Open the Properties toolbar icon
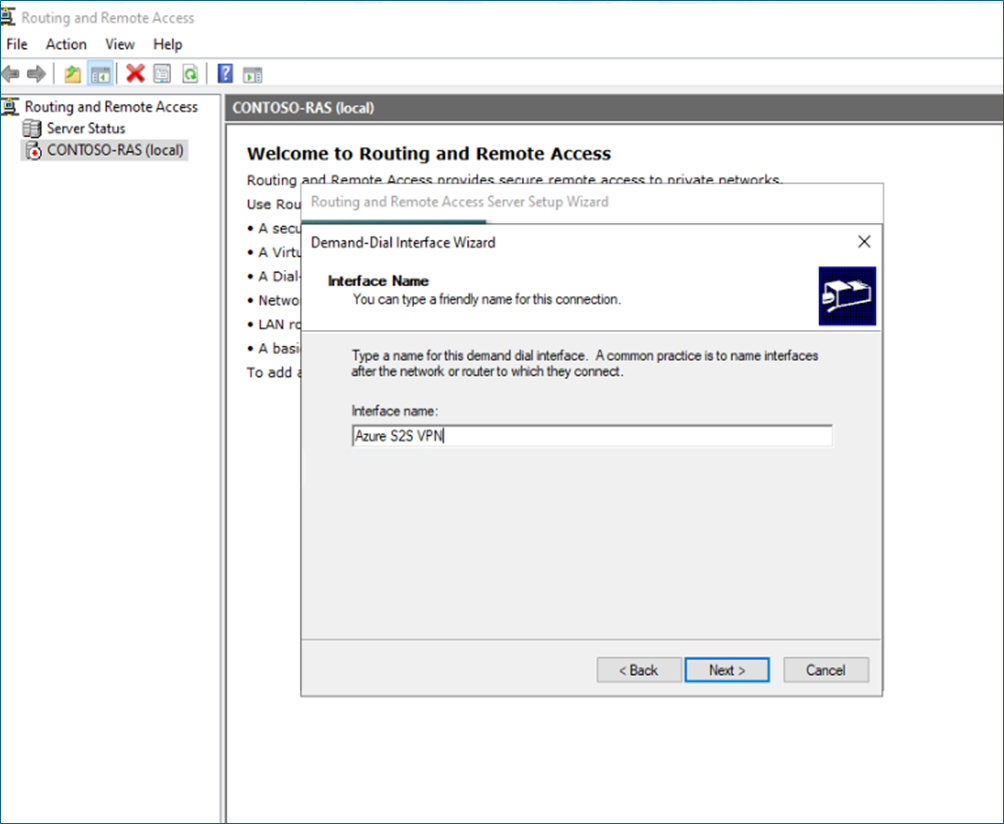The height and width of the screenshot is (824, 1004). (x=162, y=74)
